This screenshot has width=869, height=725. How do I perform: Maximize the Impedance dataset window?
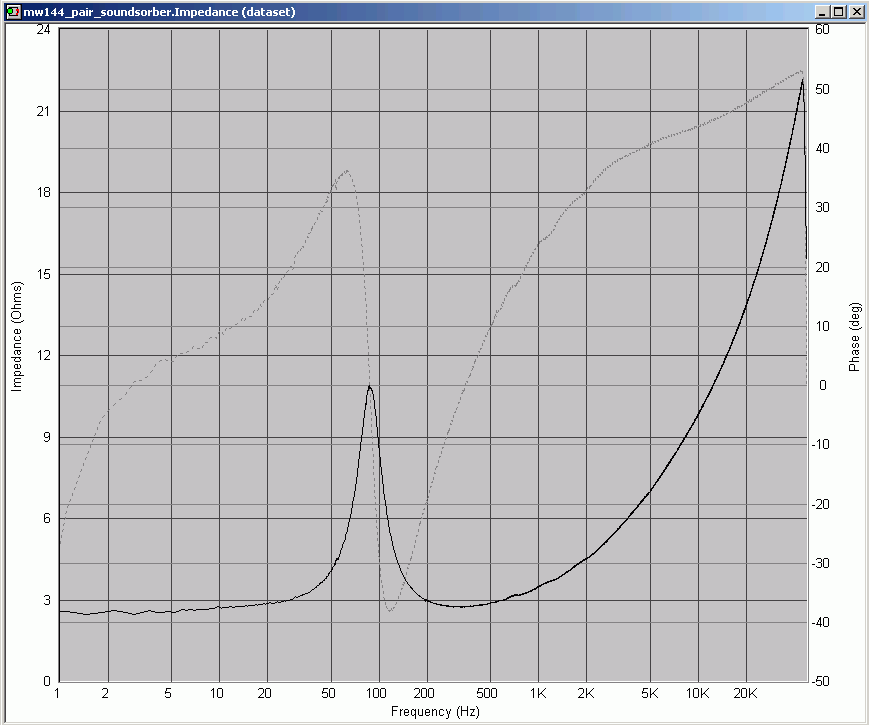pyautogui.click(x=839, y=12)
